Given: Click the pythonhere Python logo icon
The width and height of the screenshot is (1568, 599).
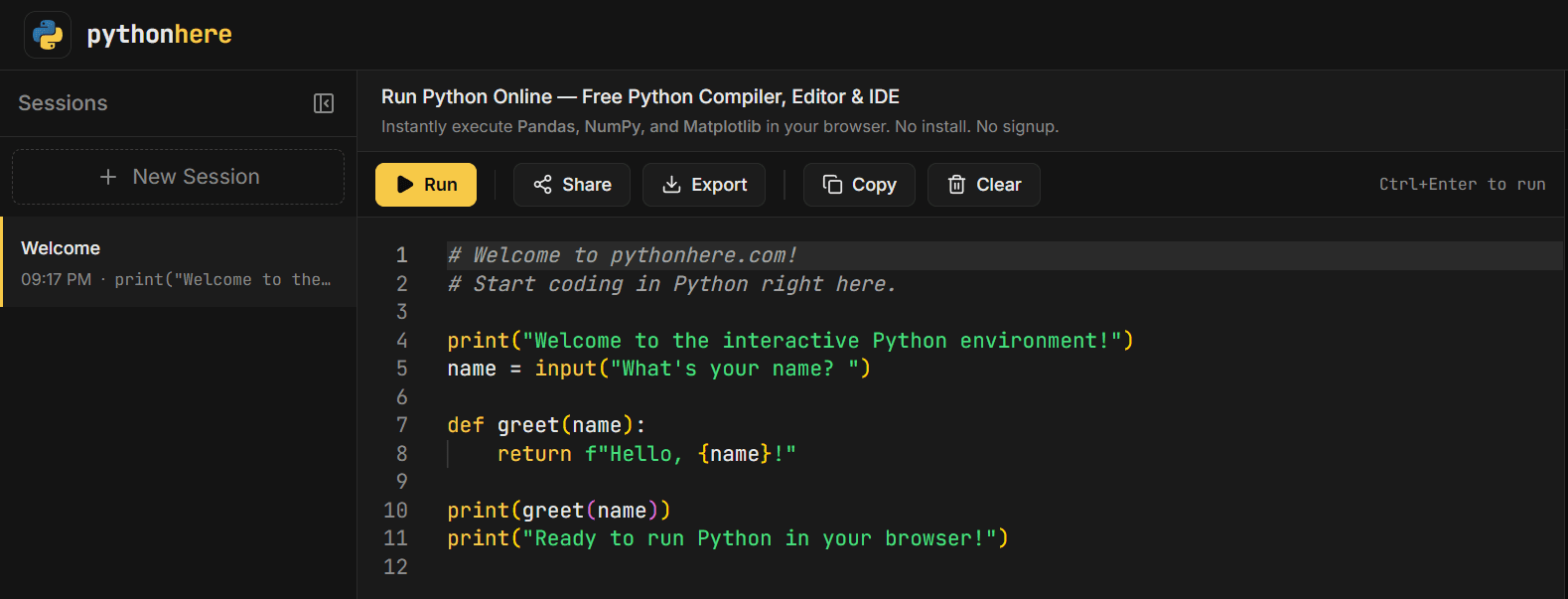Looking at the screenshot, I should pos(48,35).
